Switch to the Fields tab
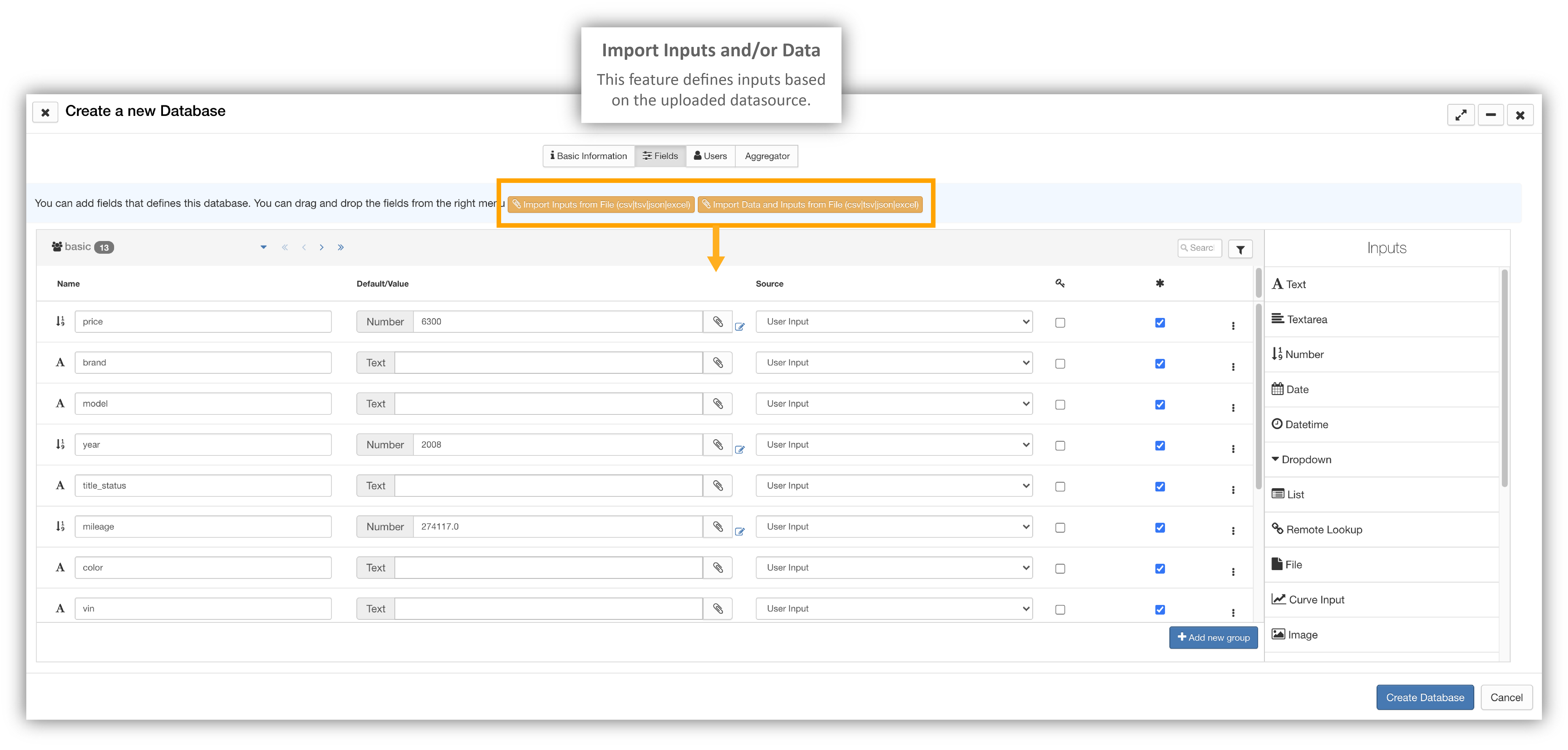This screenshot has width=1568, height=750. pyautogui.click(x=660, y=156)
